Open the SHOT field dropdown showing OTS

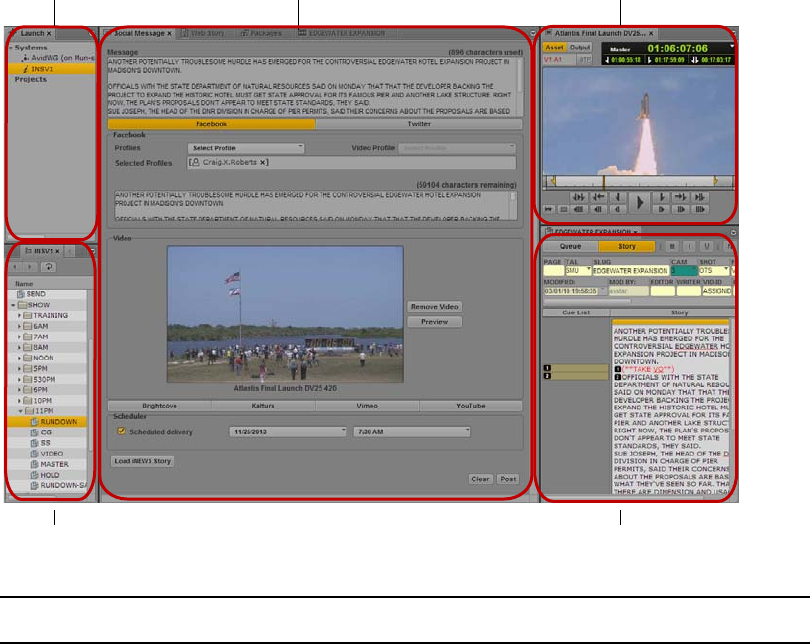pos(725,270)
